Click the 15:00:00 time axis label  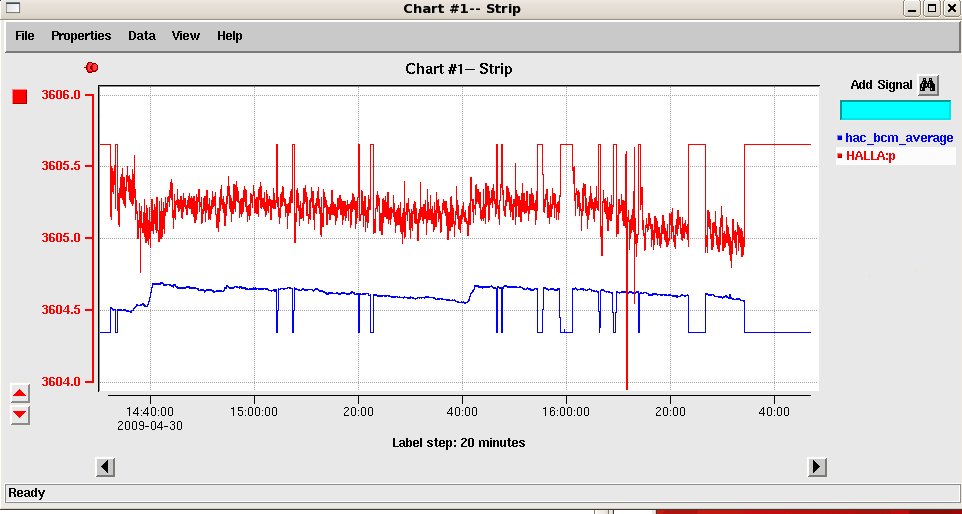[x=254, y=412]
